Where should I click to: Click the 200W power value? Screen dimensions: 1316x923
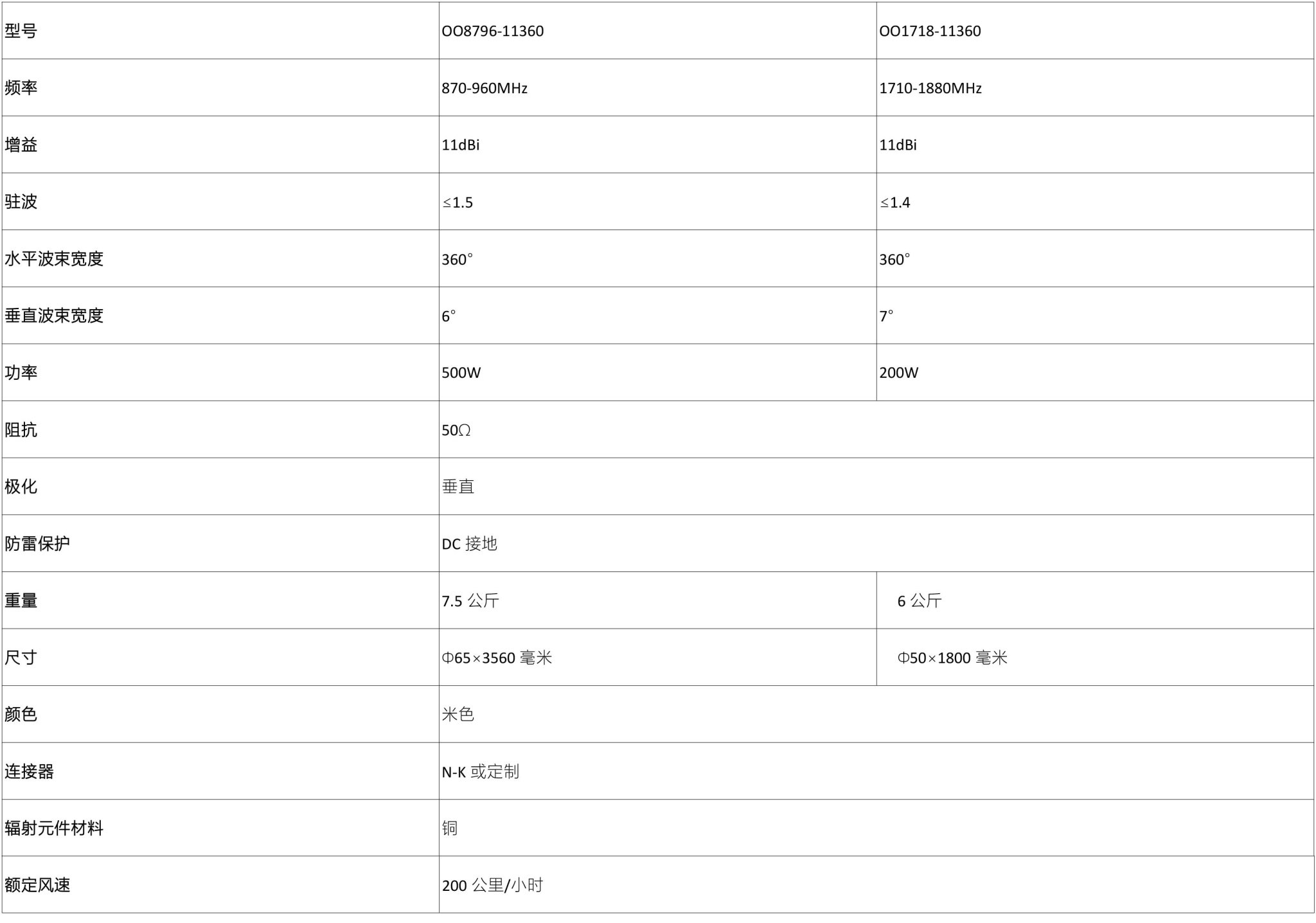click(x=898, y=373)
